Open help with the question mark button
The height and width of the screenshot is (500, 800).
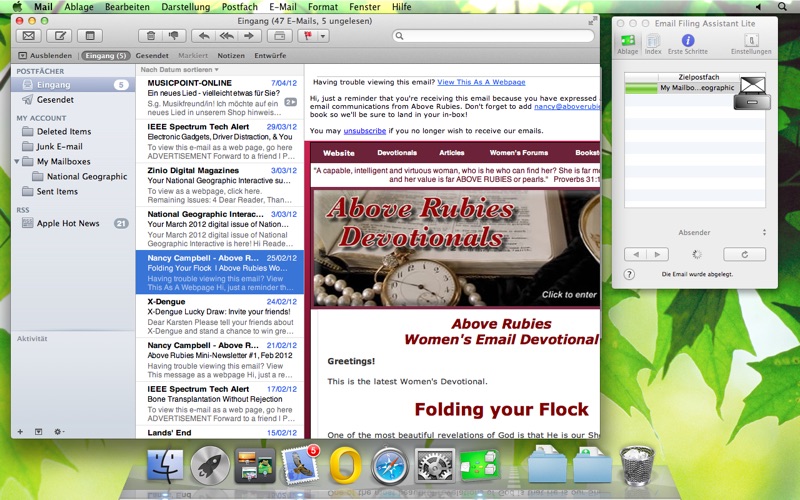629,274
